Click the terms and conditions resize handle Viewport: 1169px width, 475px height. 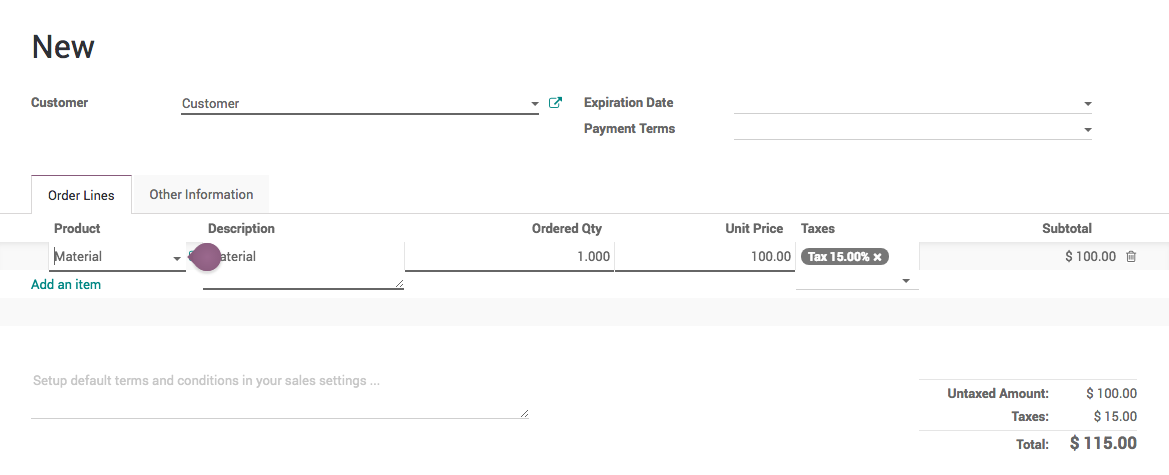click(x=523, y=413)
